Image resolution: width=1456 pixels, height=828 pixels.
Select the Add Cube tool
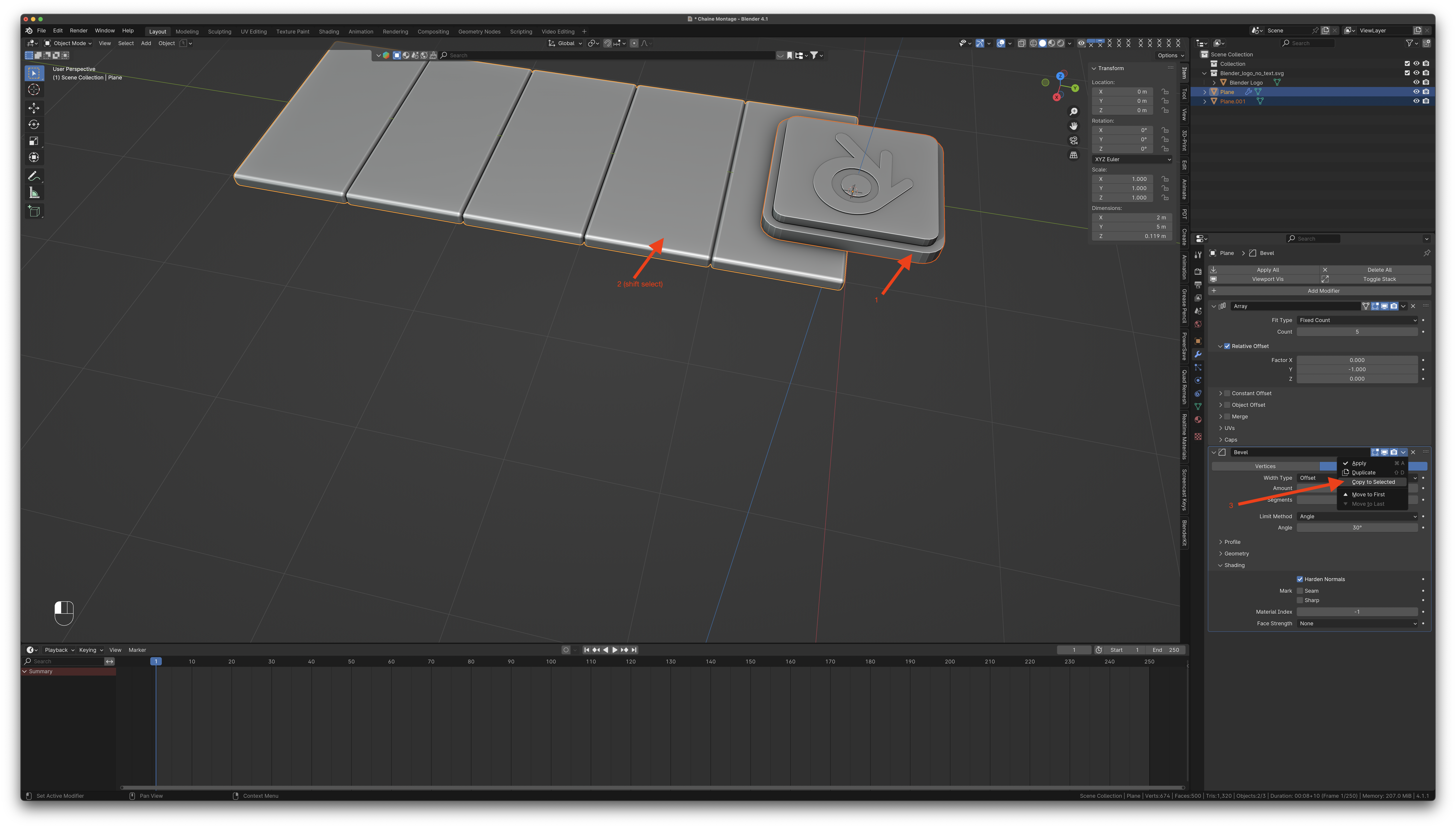(34, 212)
